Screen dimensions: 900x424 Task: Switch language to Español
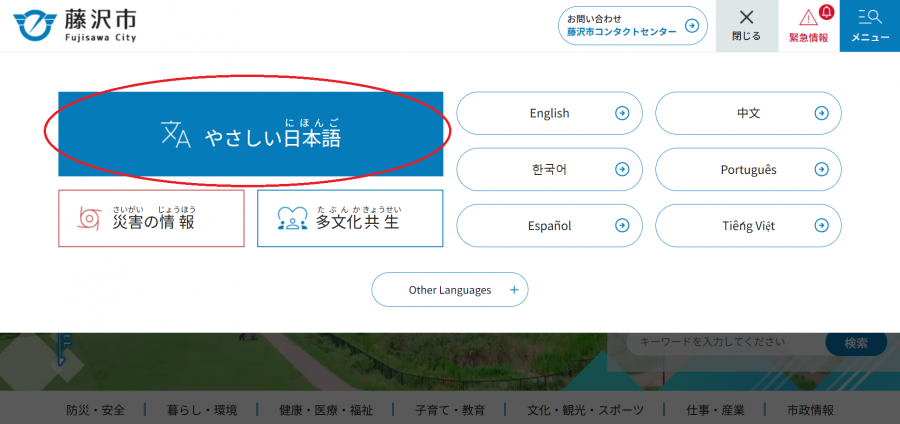point(549,225)
